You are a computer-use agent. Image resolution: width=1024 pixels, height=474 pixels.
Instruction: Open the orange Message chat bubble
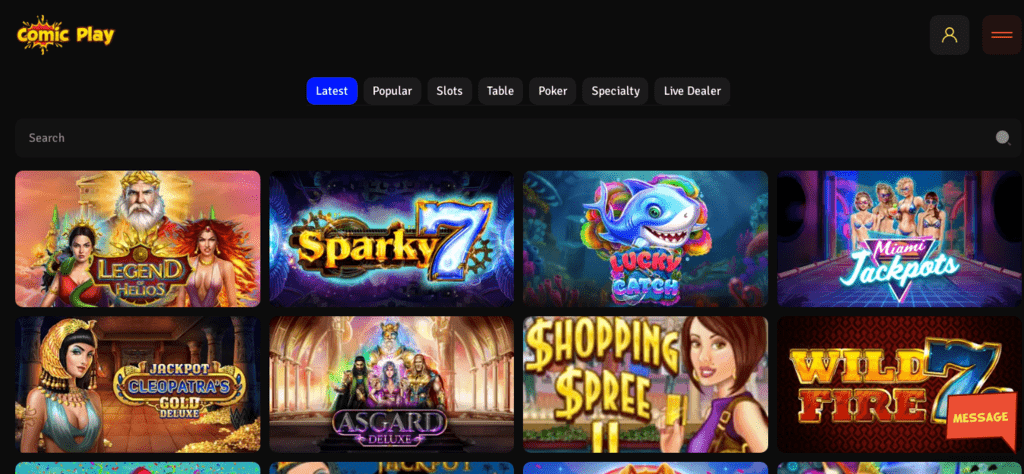tap(982, 419)
